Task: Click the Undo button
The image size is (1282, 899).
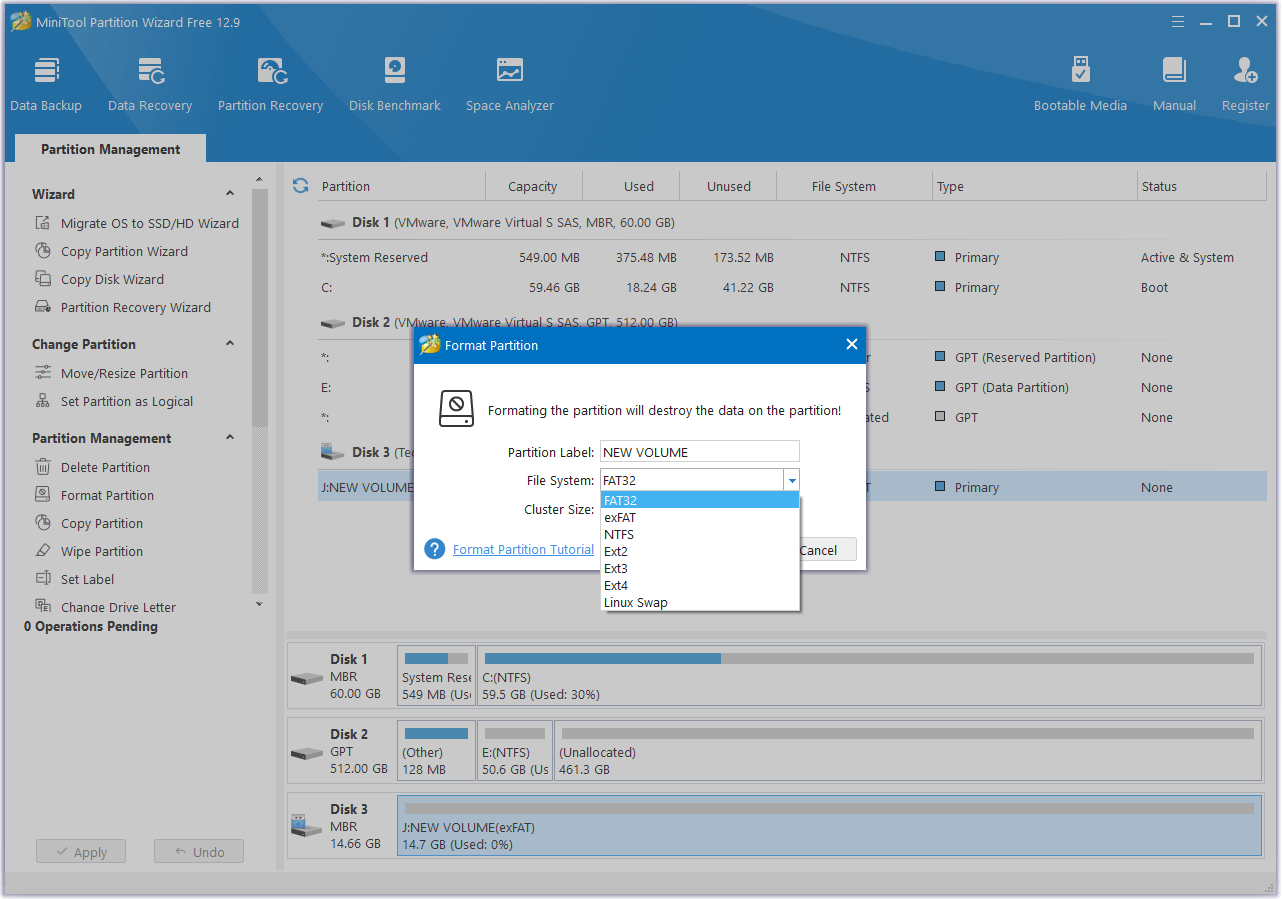Action: click(x=199, y=852)
